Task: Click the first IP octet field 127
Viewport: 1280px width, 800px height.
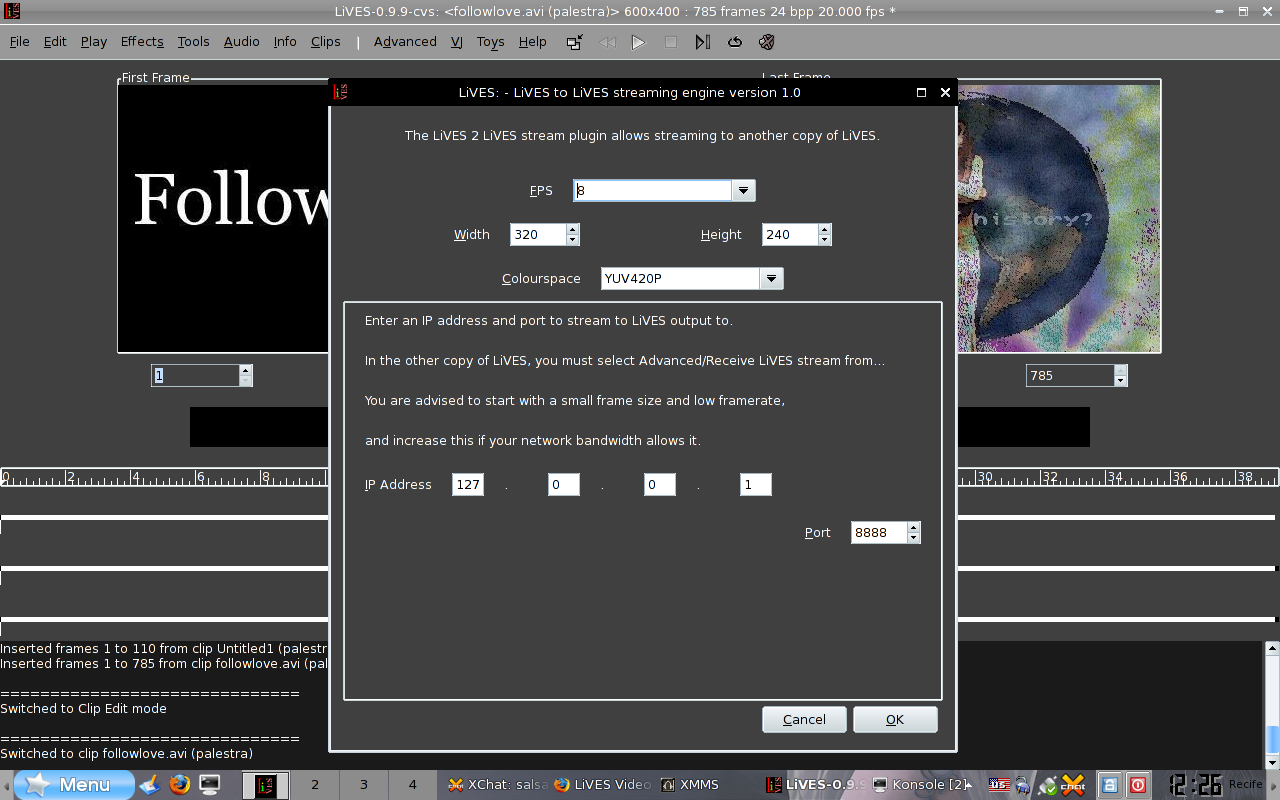Action: [468, 485]
